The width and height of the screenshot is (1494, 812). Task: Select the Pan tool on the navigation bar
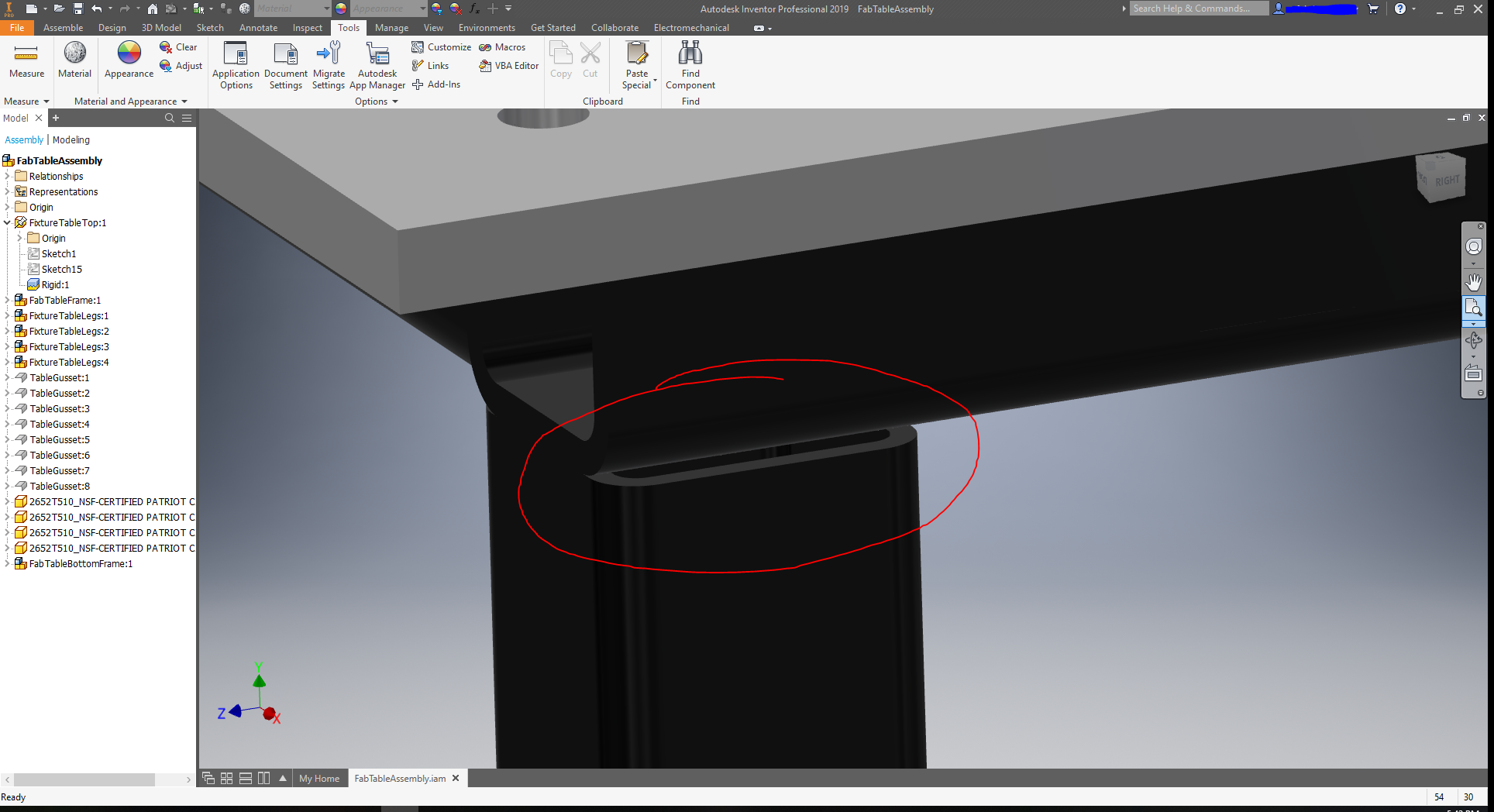[1473, 282]
